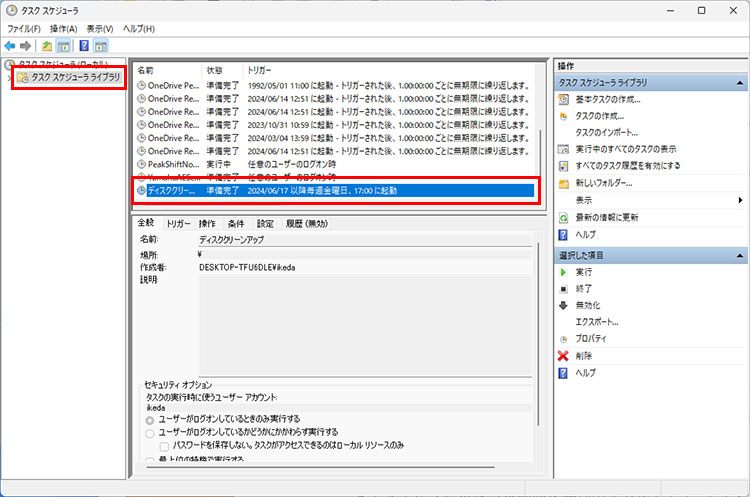This screenshot has width=750, height=497.
Task: Toggle the 'do not store password' checkbox
Action: coord(164,444)
